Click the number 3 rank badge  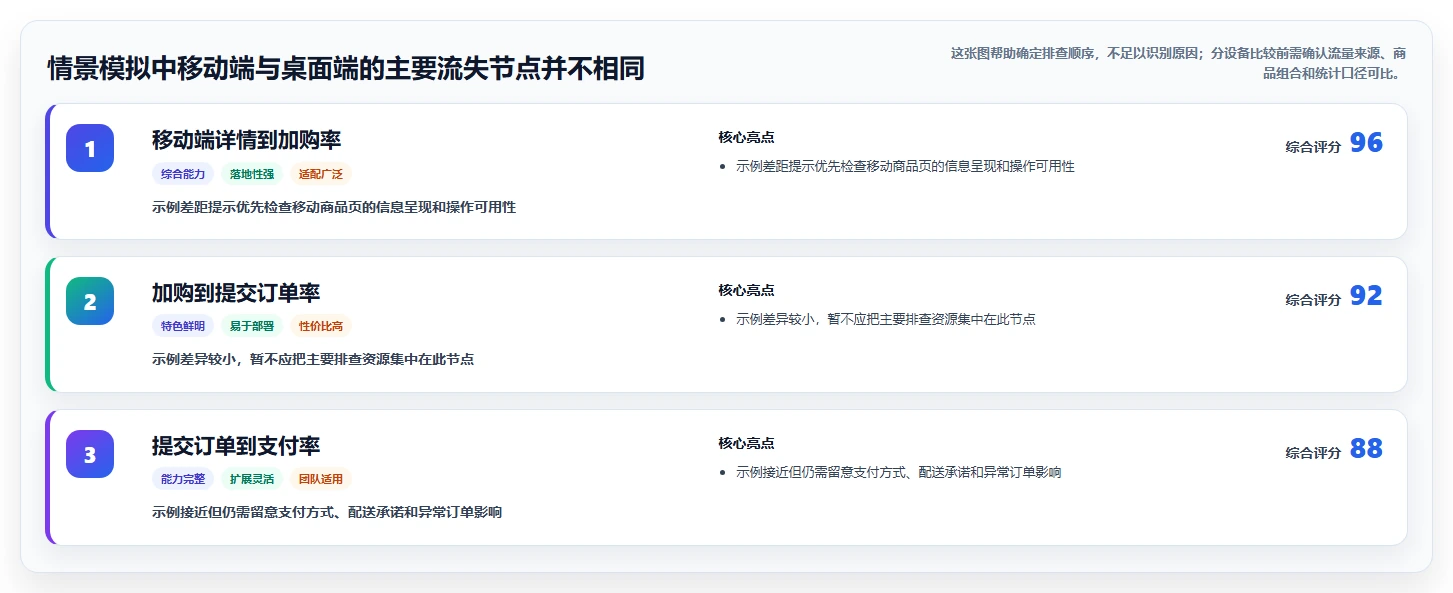(90, 454)
